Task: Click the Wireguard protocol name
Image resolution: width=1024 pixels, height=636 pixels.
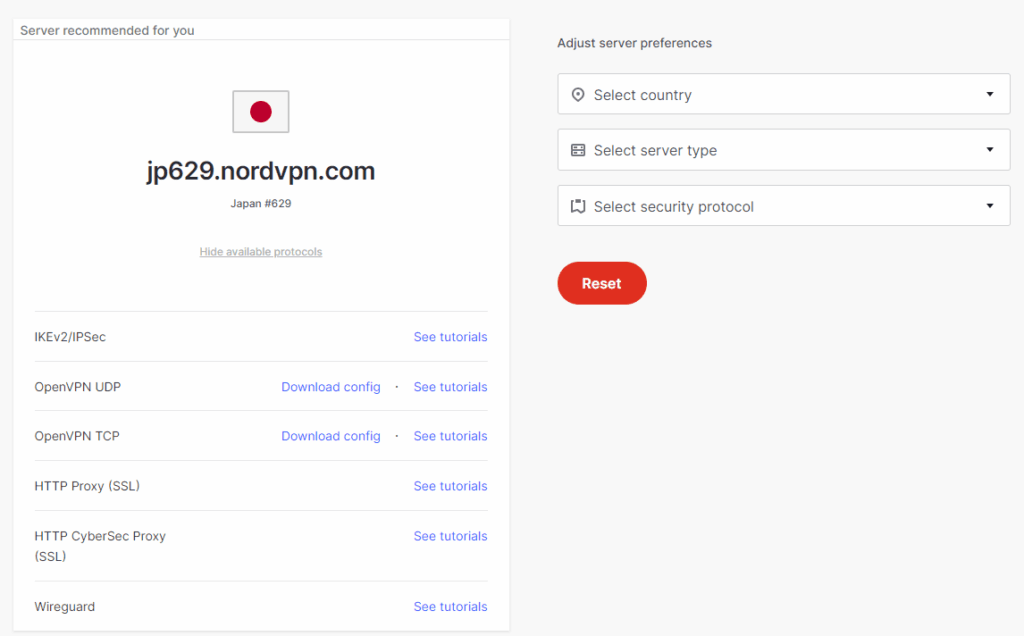Action: pos(65,607)
